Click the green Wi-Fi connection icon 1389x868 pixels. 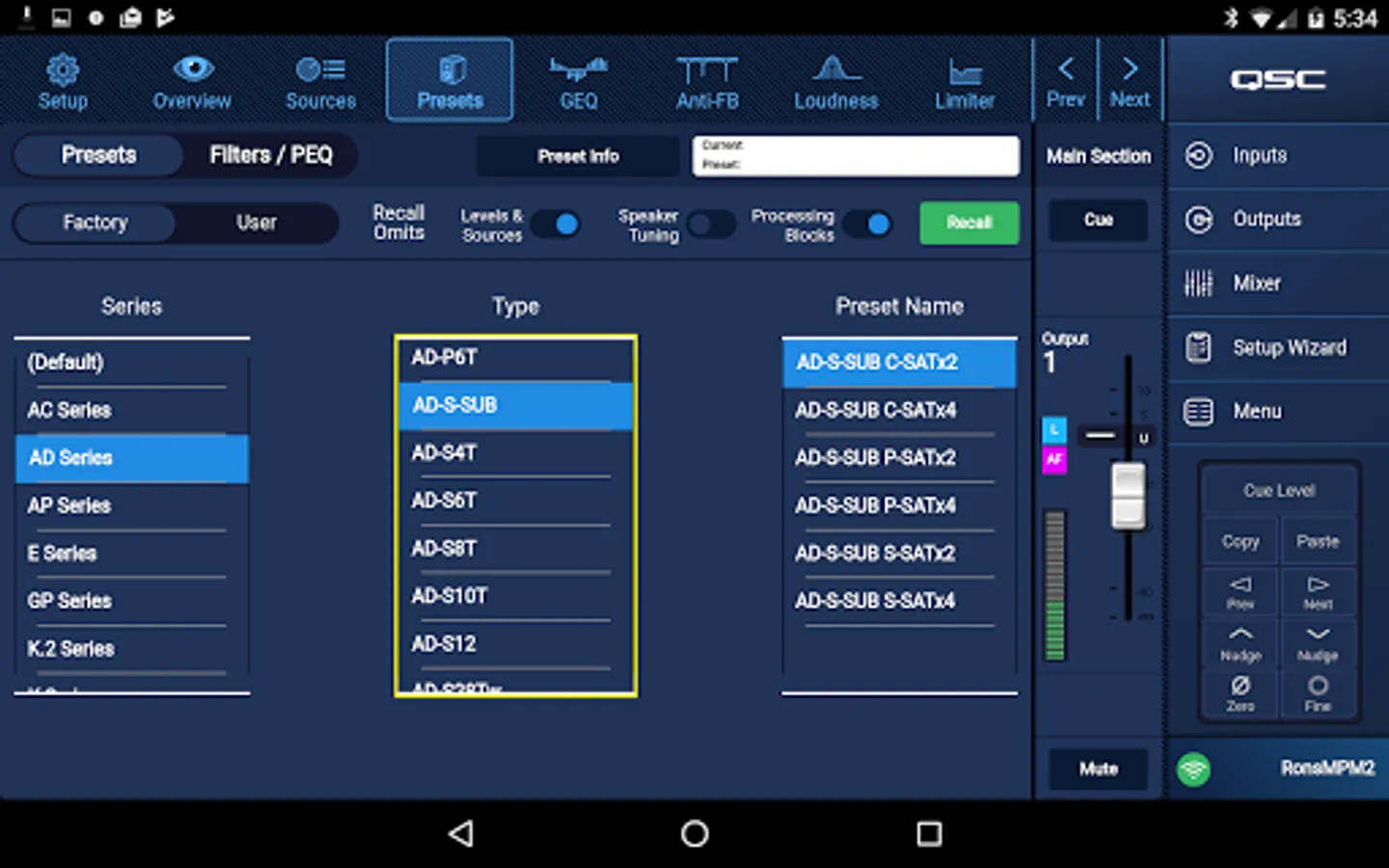coord(1194,769)
